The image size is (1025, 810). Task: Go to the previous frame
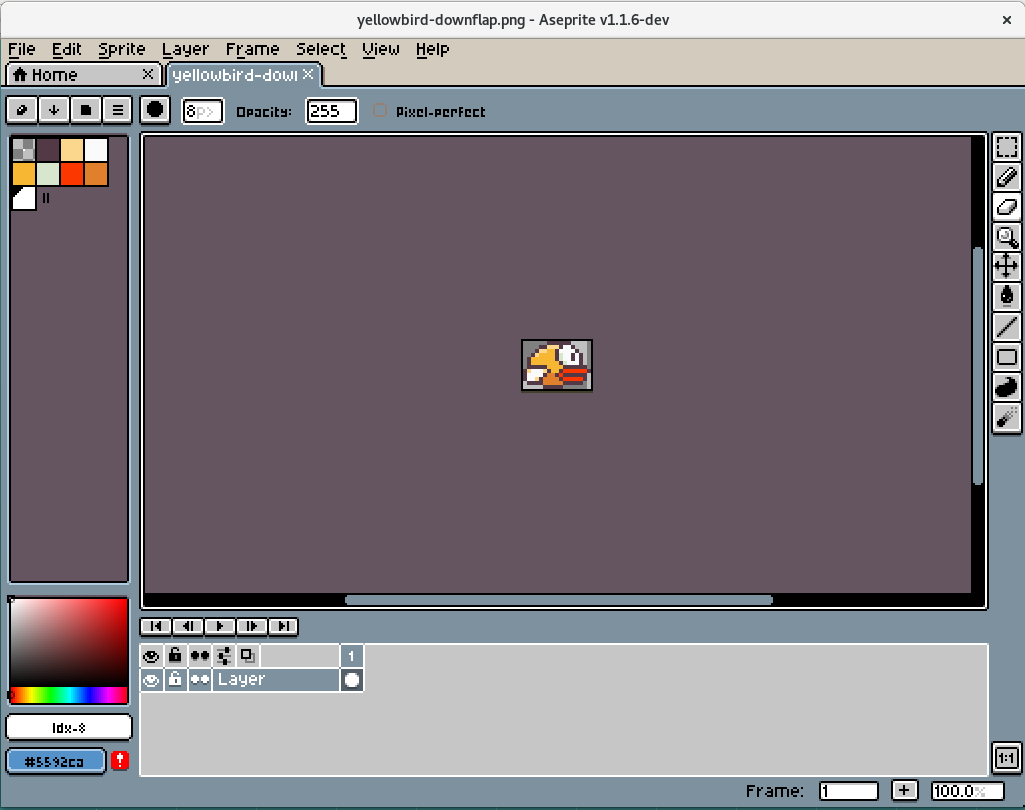pyautogui.click(x=188, y=626)
